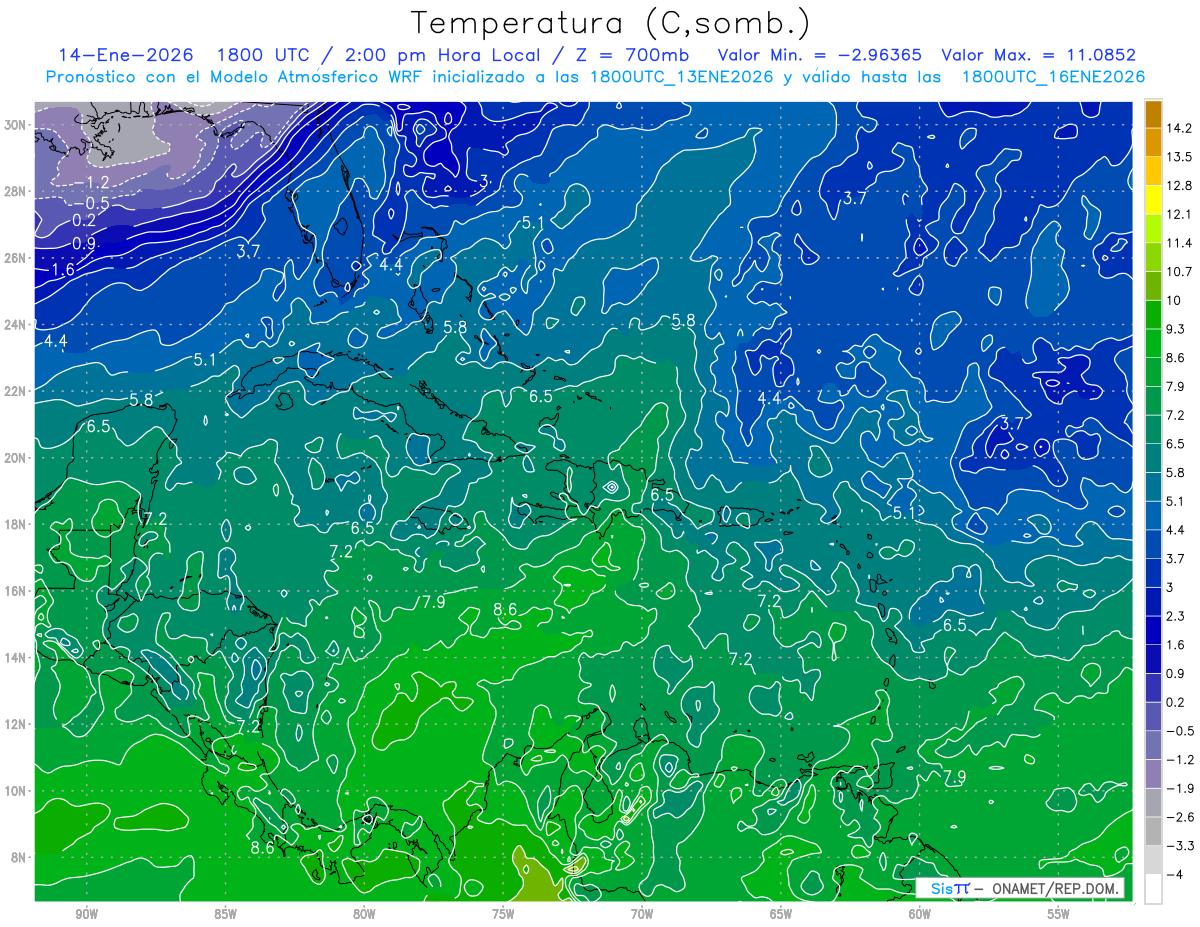The height and width of the screenshot is (927, 1200).
Task: Select the color bar swatch between 12.1 and 12.8
Action: tap(1153, 200)
